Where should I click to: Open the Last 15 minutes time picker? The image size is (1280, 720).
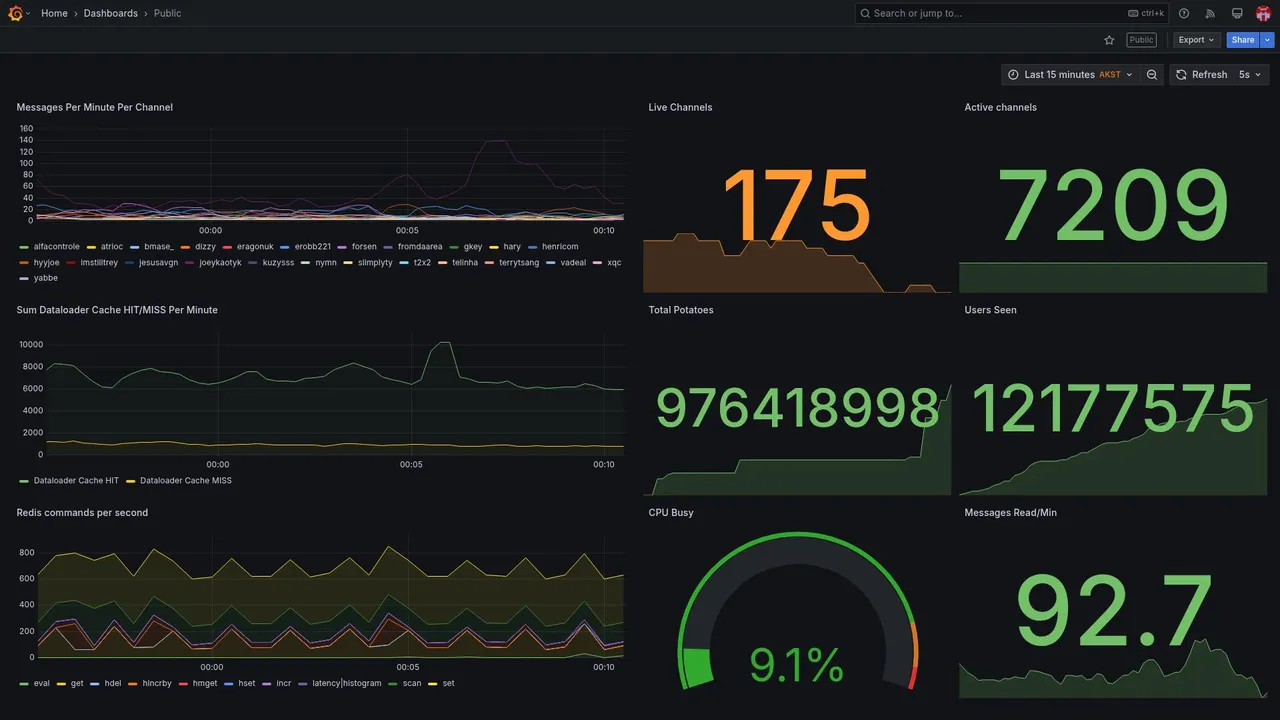(x=1071, y=75)
